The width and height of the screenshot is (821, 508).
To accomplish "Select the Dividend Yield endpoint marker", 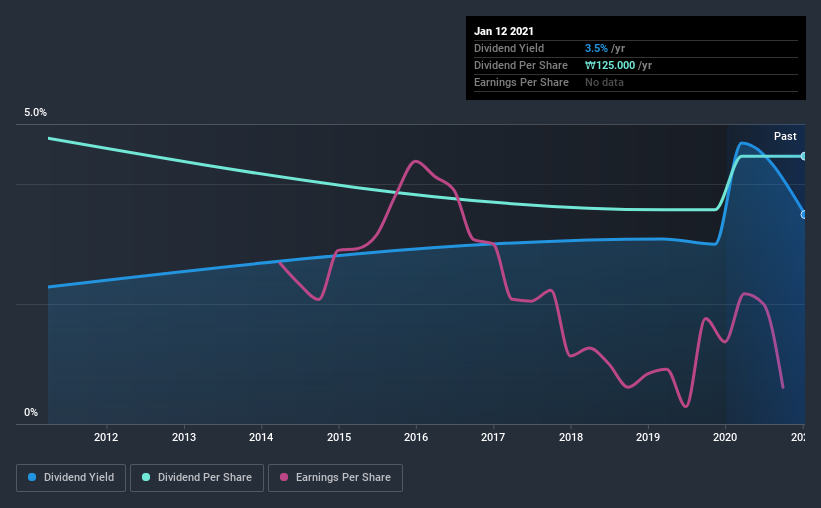I will click(x=803, y=215).
